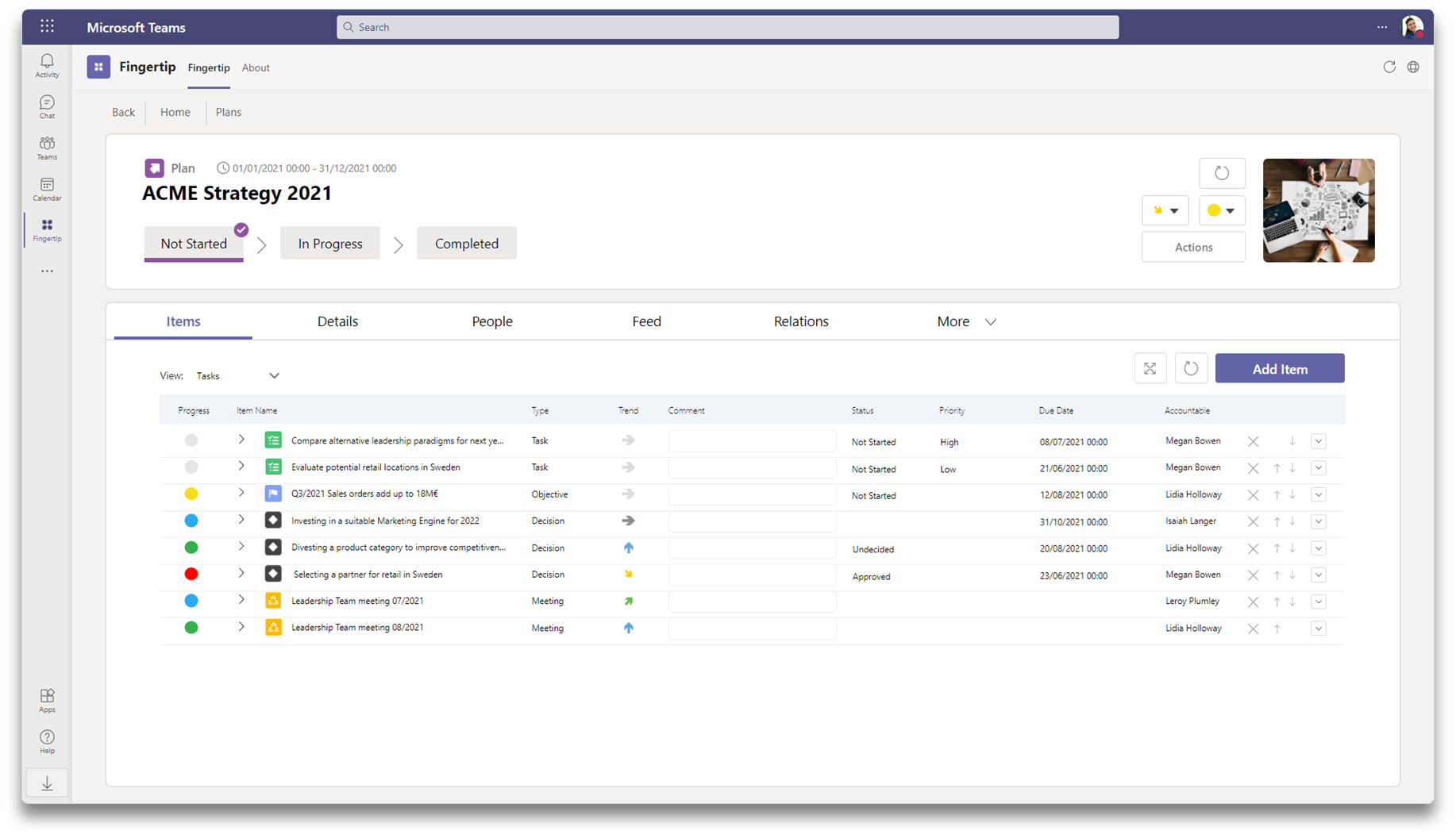Click the Add Item button
Screen dimensions: 1456x838
coord(1280,369)
